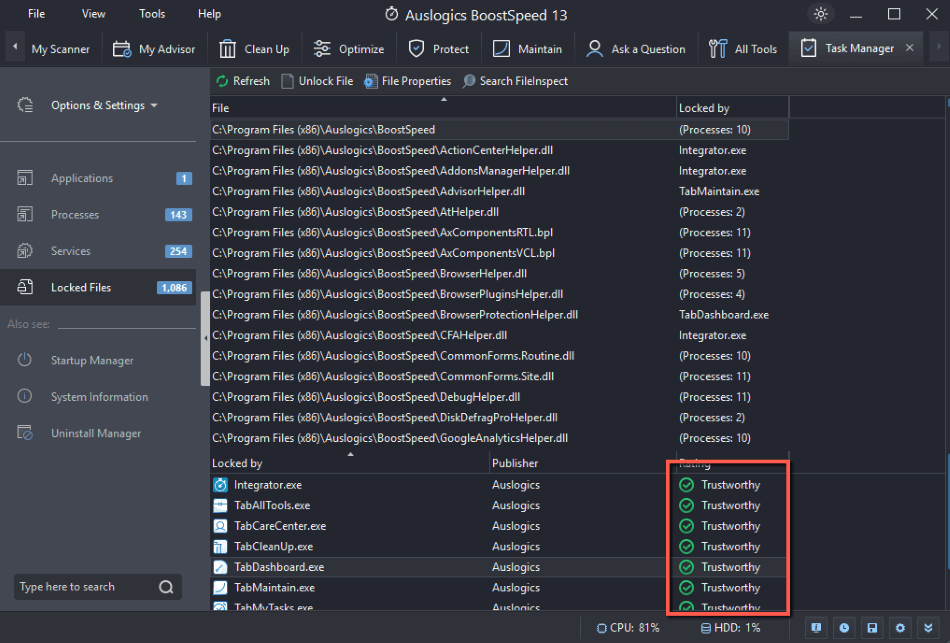The image size is (950, 643).
Task: Click status bar clock icon
Action: pos(844,628)
